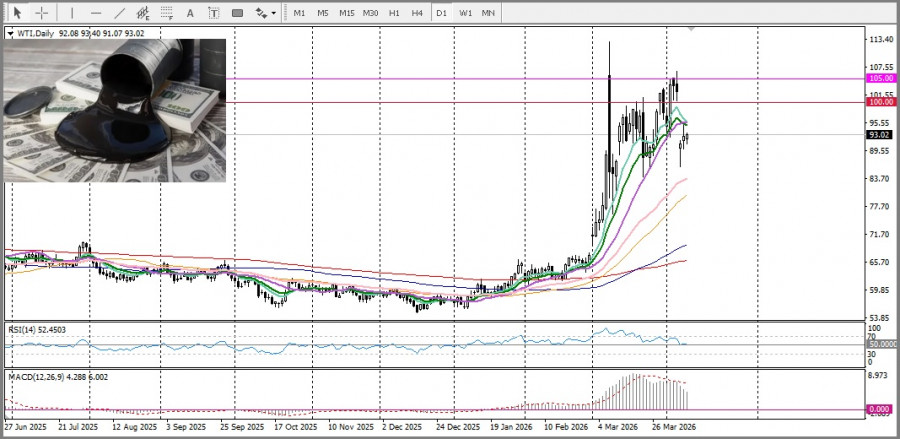Viewport: 900px width, 439px height.
Task: Click the magenta 105.00 price level label
Action: [x=881, y=78]
